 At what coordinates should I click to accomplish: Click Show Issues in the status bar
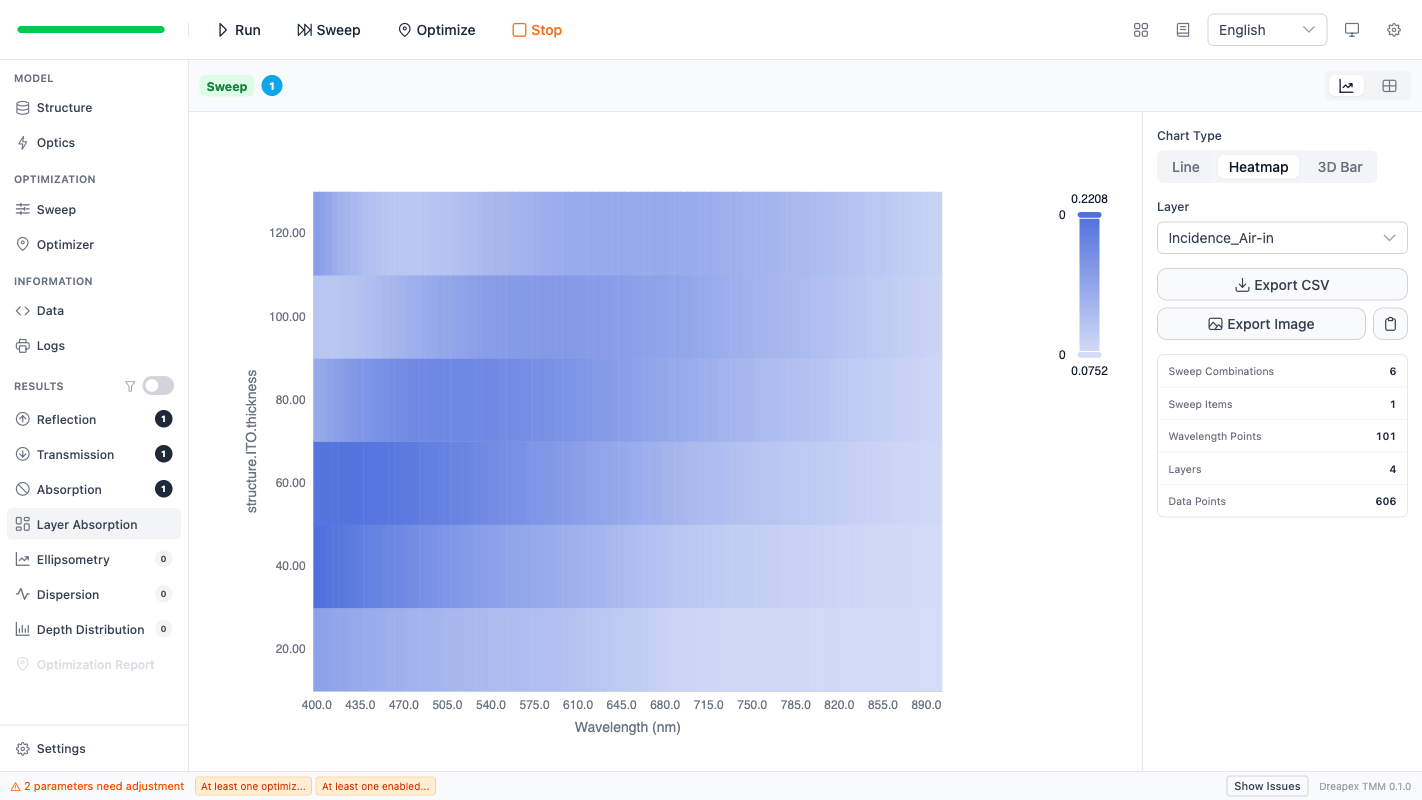coord(1266,786)
